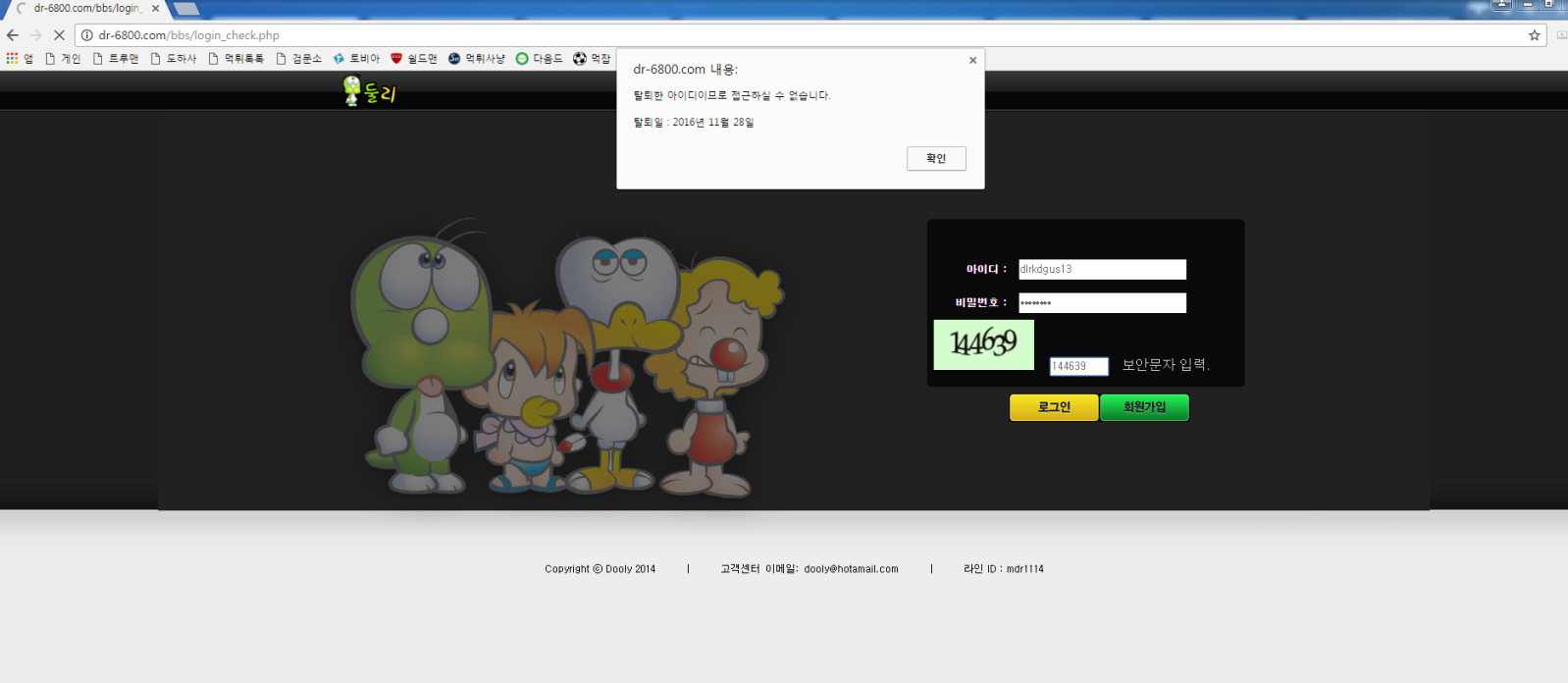Confirm the alert with 확인 button
The height and width of the screenshot is (683, 1568).
936,158
